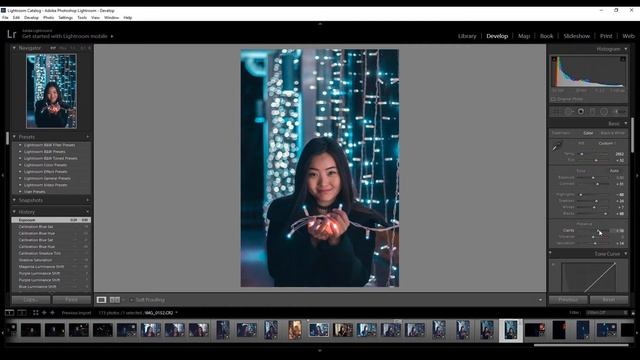Select the Radial Filter tool
Image resolution: width=640 pixels, height=360 pixels.
604,111
